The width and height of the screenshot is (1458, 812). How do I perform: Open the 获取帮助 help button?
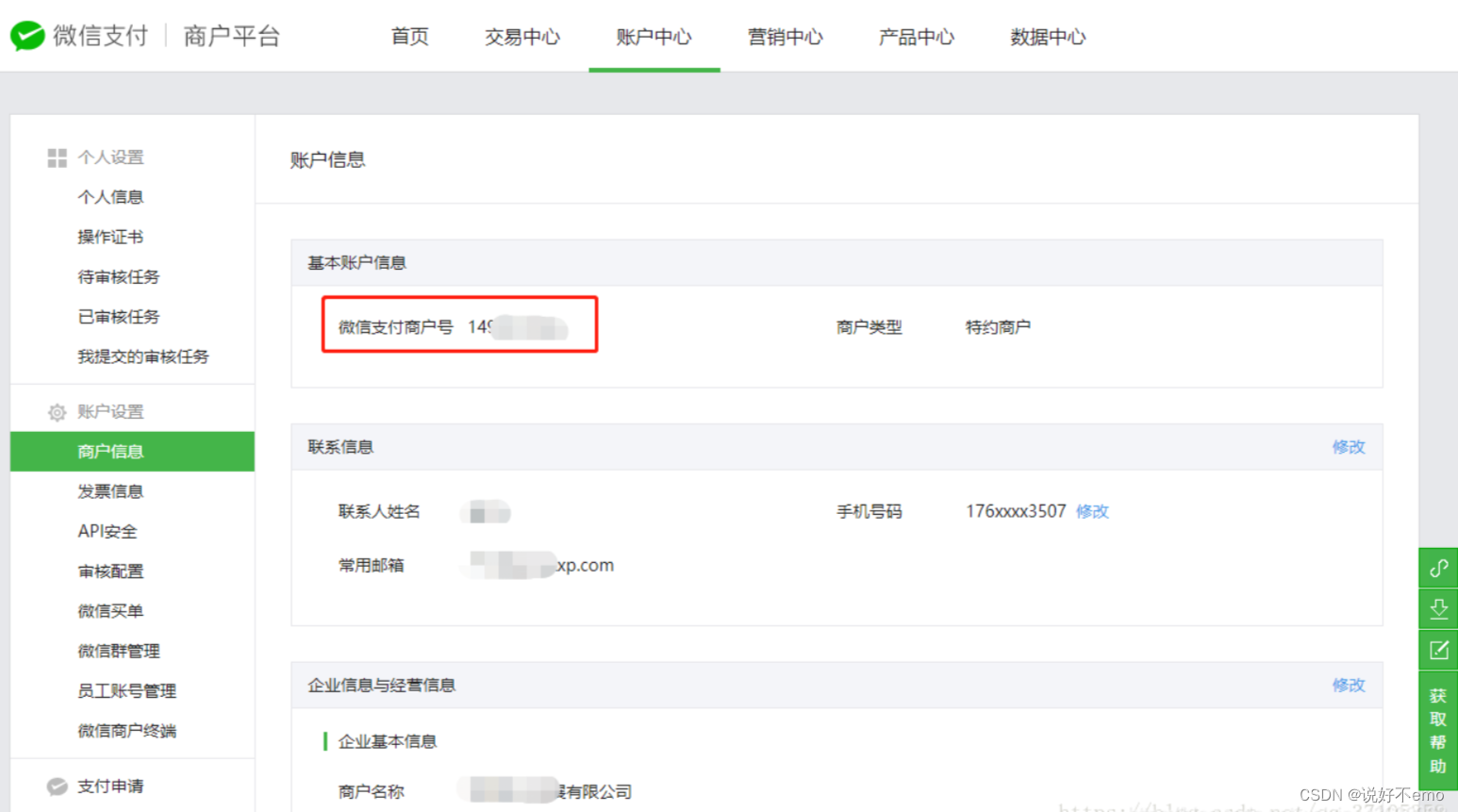tap(1438, 731)
